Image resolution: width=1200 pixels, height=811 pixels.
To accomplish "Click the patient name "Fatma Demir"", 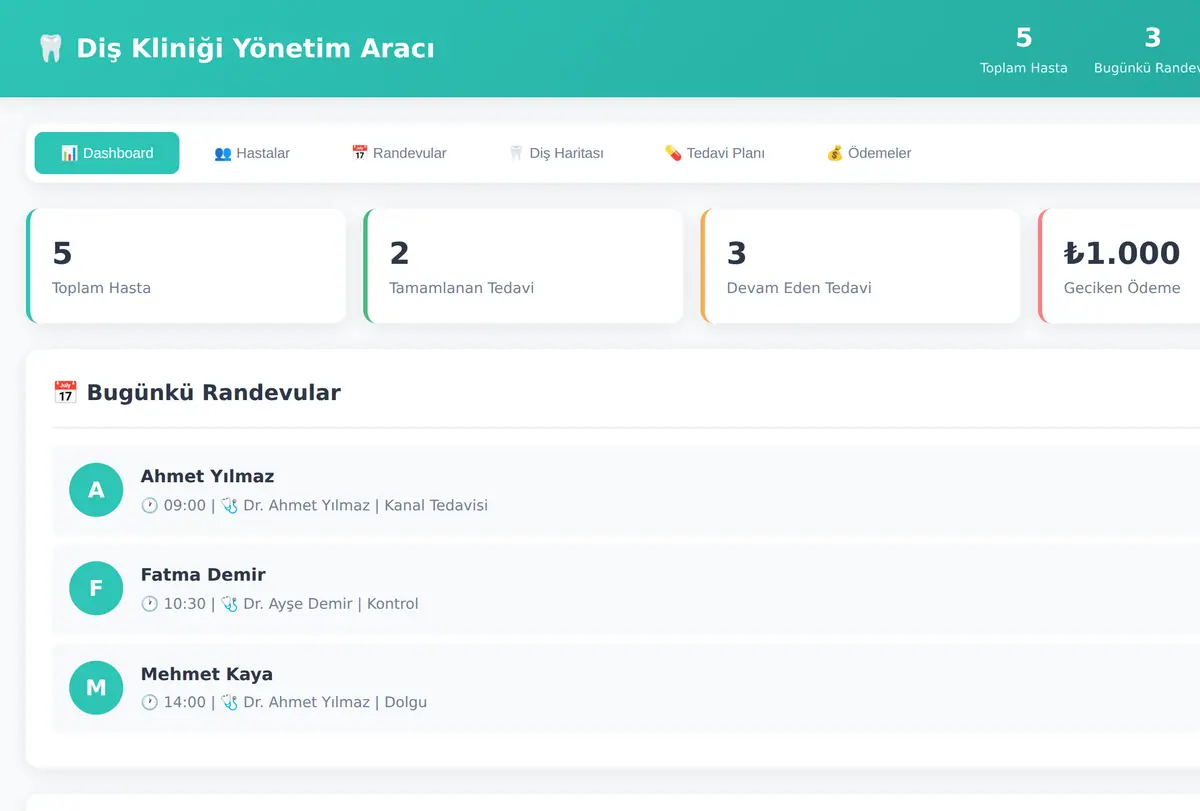I will [x=203, y=575].
